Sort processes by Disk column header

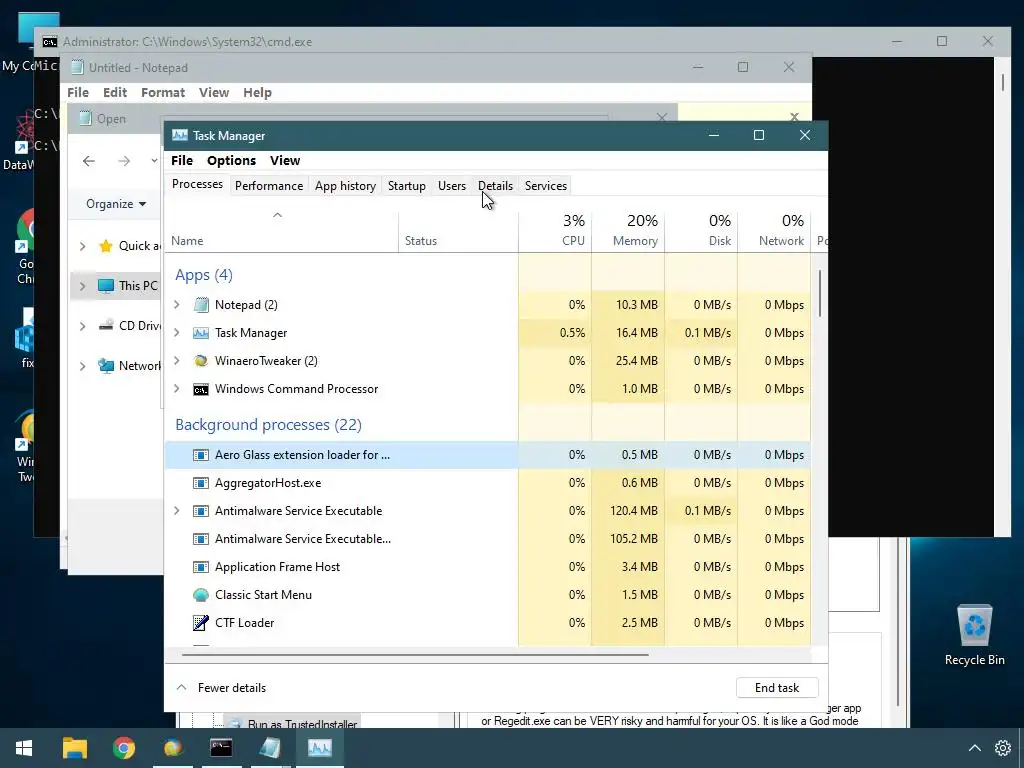pyautogui.click(x=701, y=231)
